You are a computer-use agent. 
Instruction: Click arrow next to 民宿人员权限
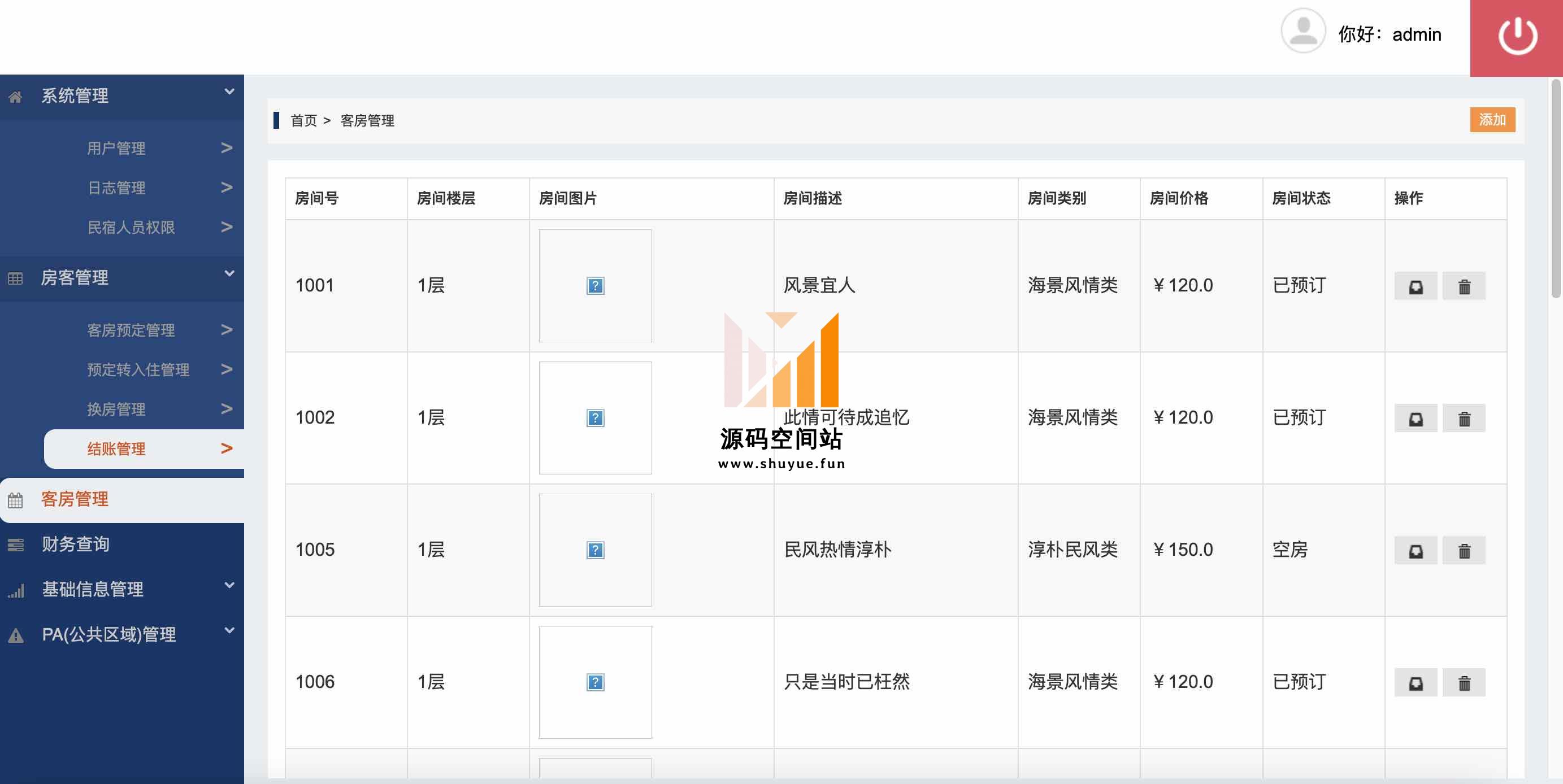227,227
